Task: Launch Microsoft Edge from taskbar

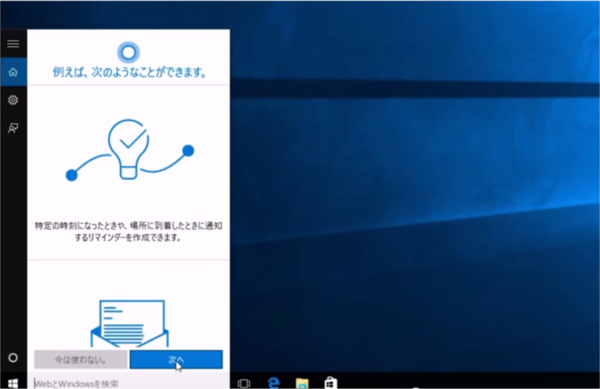Action: (273, 382)
